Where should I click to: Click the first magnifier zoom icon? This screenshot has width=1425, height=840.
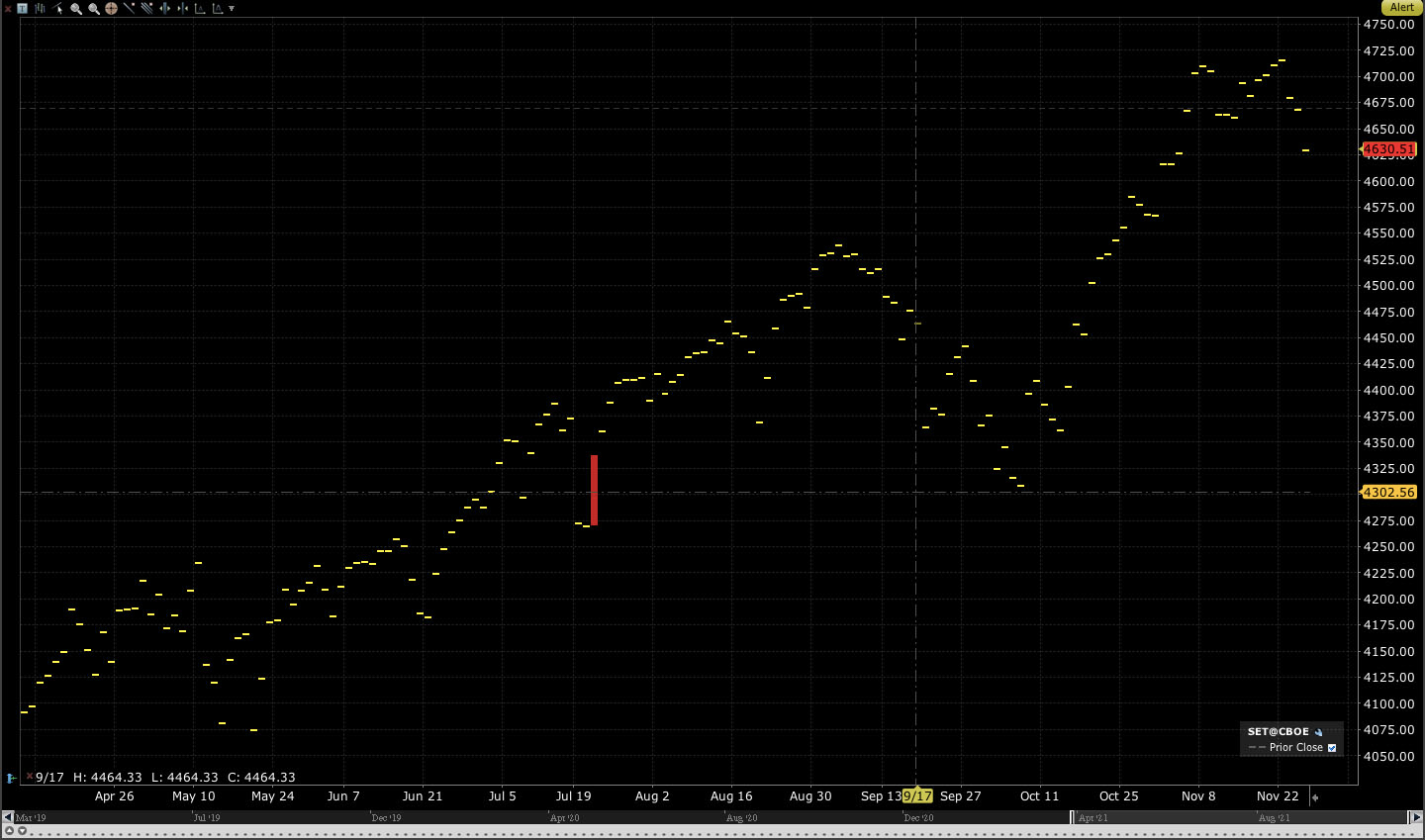pos(76,8)
